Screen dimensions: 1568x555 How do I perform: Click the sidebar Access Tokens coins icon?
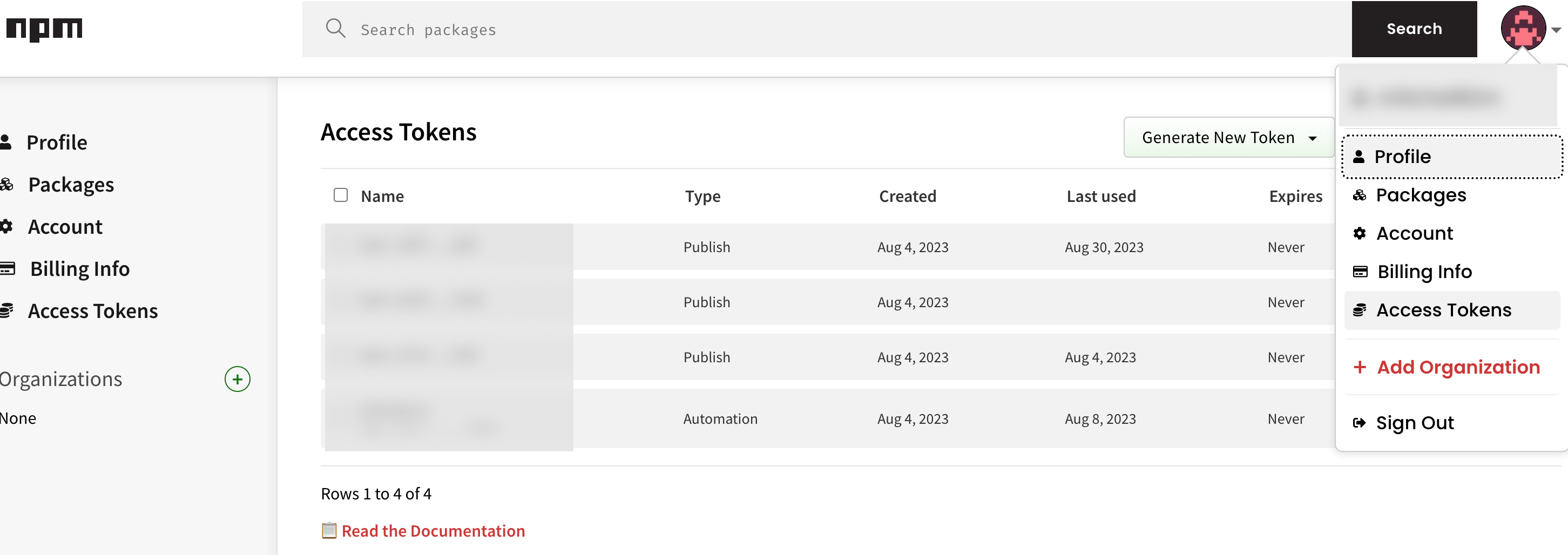click(x=6, y=310)
